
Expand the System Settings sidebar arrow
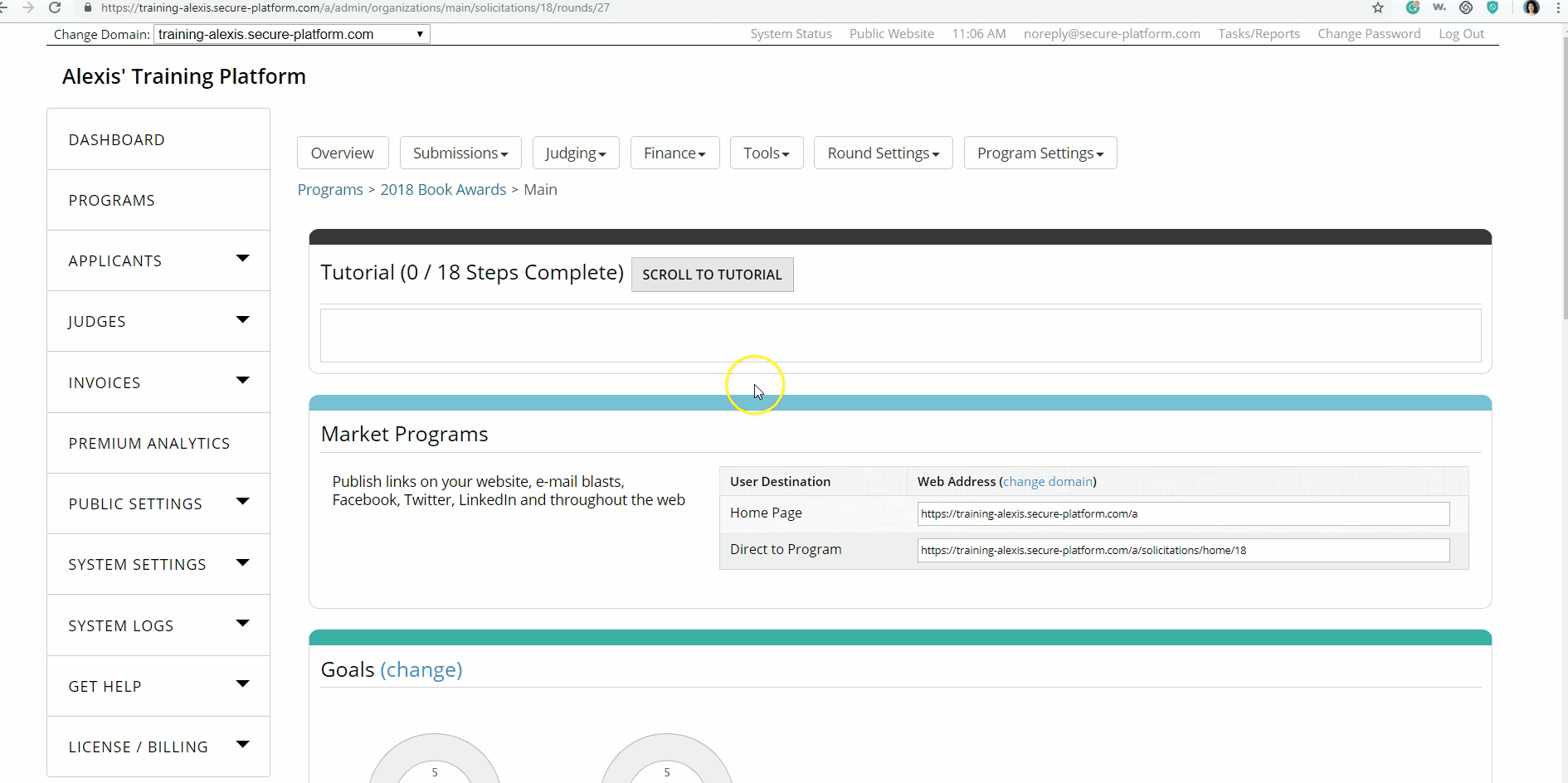[x=242, y=563]
